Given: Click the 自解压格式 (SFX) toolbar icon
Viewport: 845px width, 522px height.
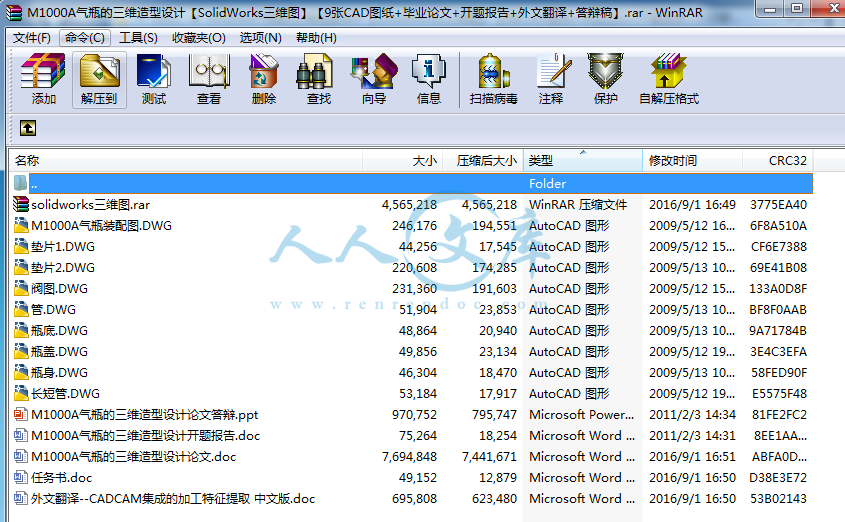Looking at the screenshot, I should (668, 71).
